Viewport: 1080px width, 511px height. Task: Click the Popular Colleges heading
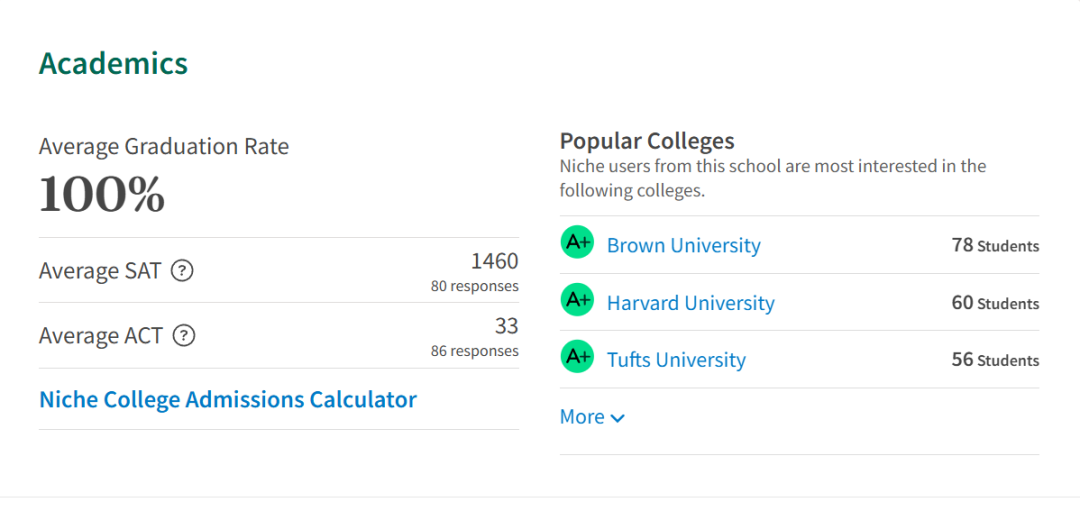point(647,141)
